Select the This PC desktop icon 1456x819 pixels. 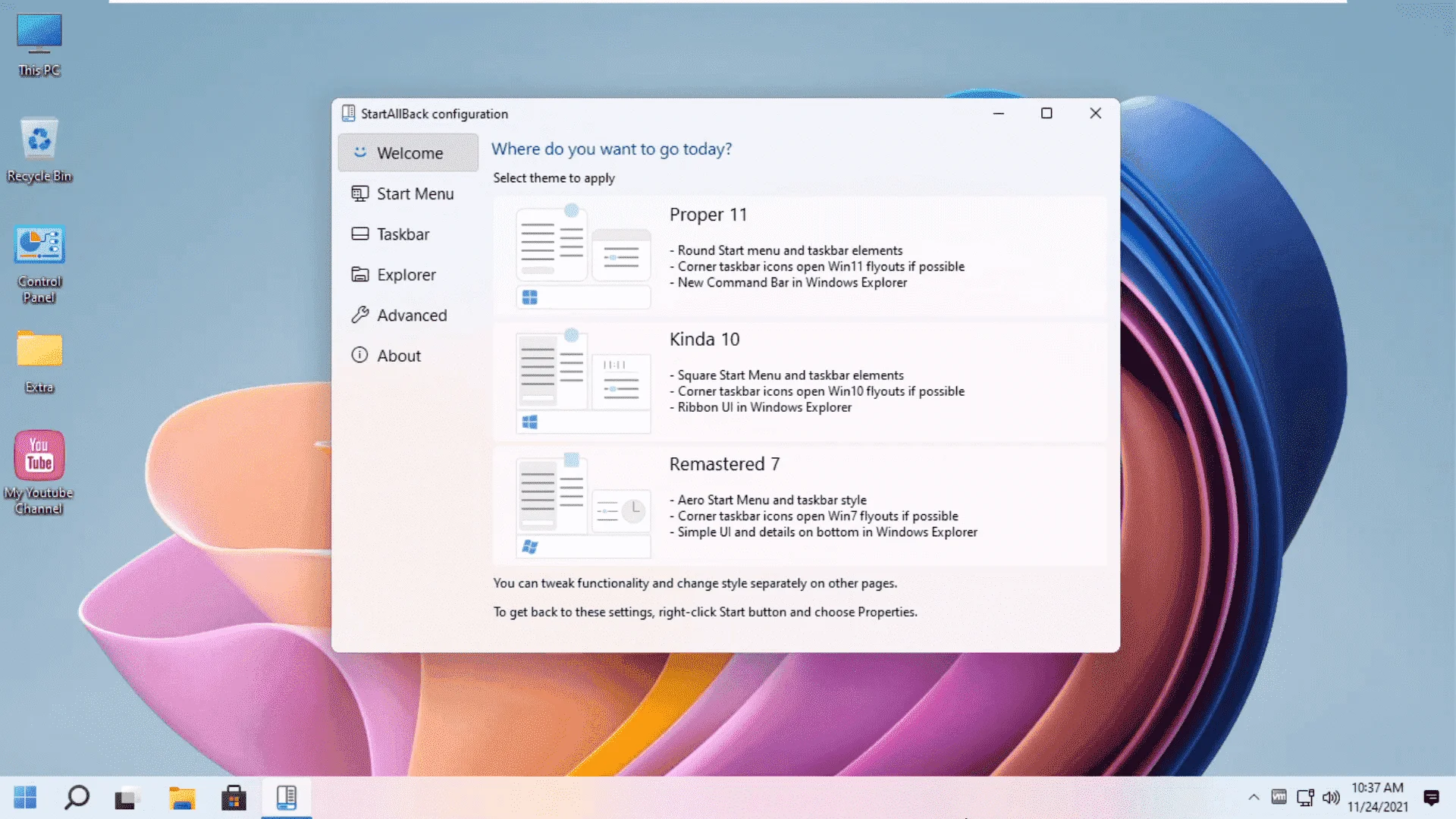pyautogui.click(x=39, y=45)
